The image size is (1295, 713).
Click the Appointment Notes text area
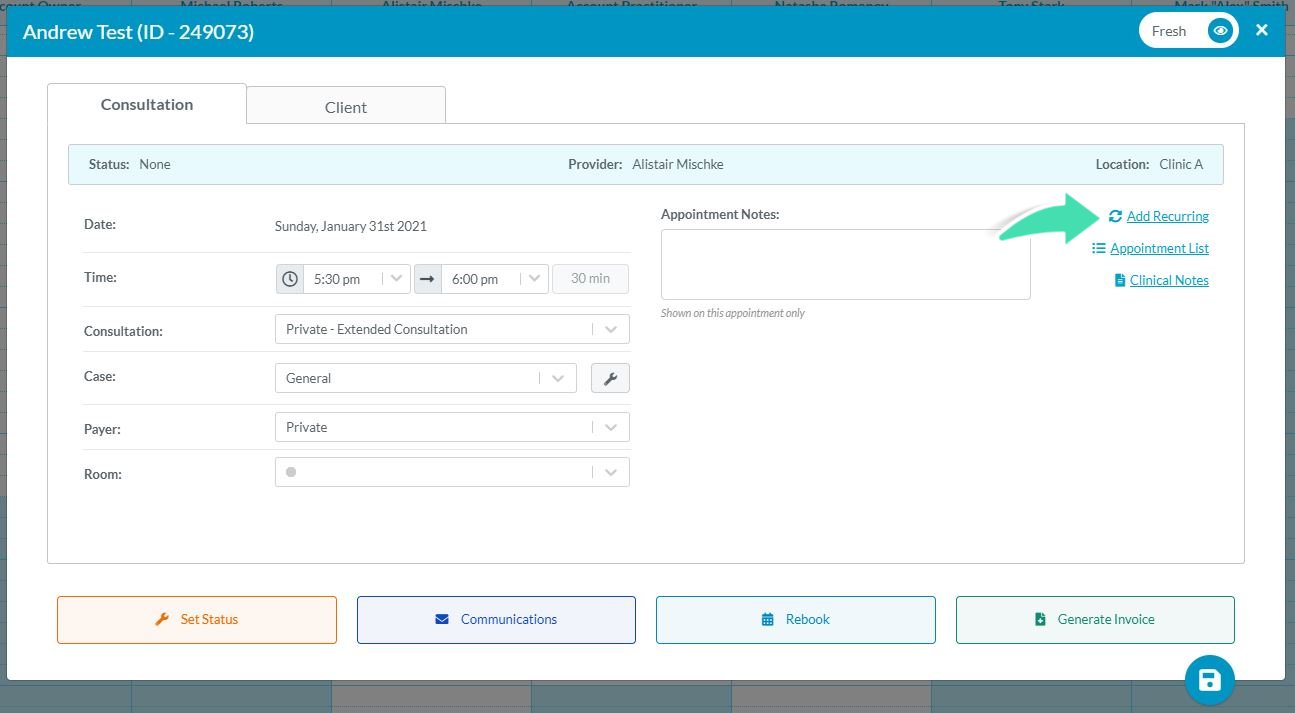845,264
